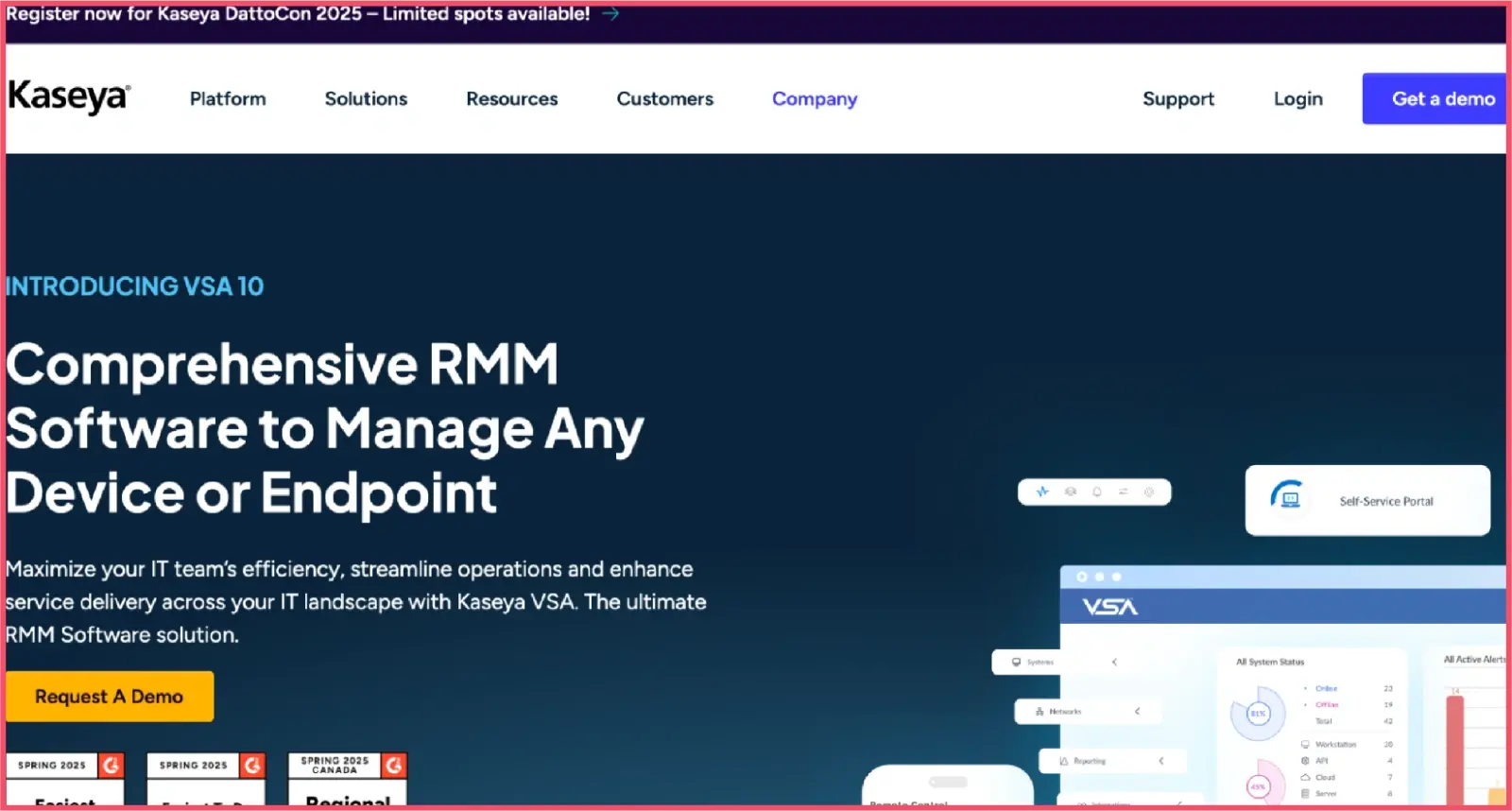Collapse the Networks chevron arrow
This screenshot has width=1512, height=811.
(x=1137, y=711)
